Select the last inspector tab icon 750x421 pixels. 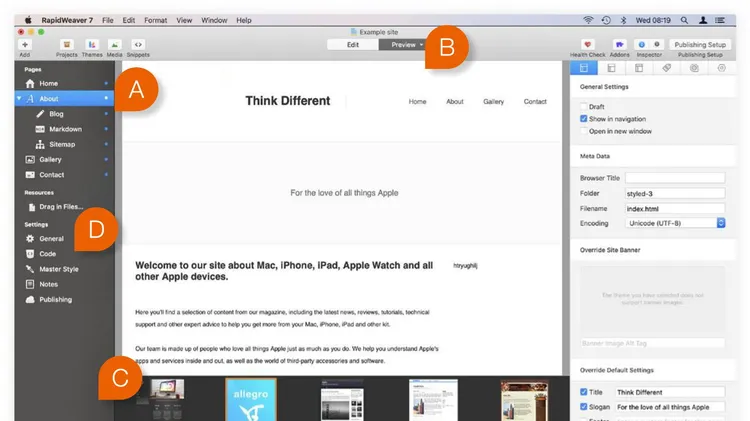(x=721, y=68)
